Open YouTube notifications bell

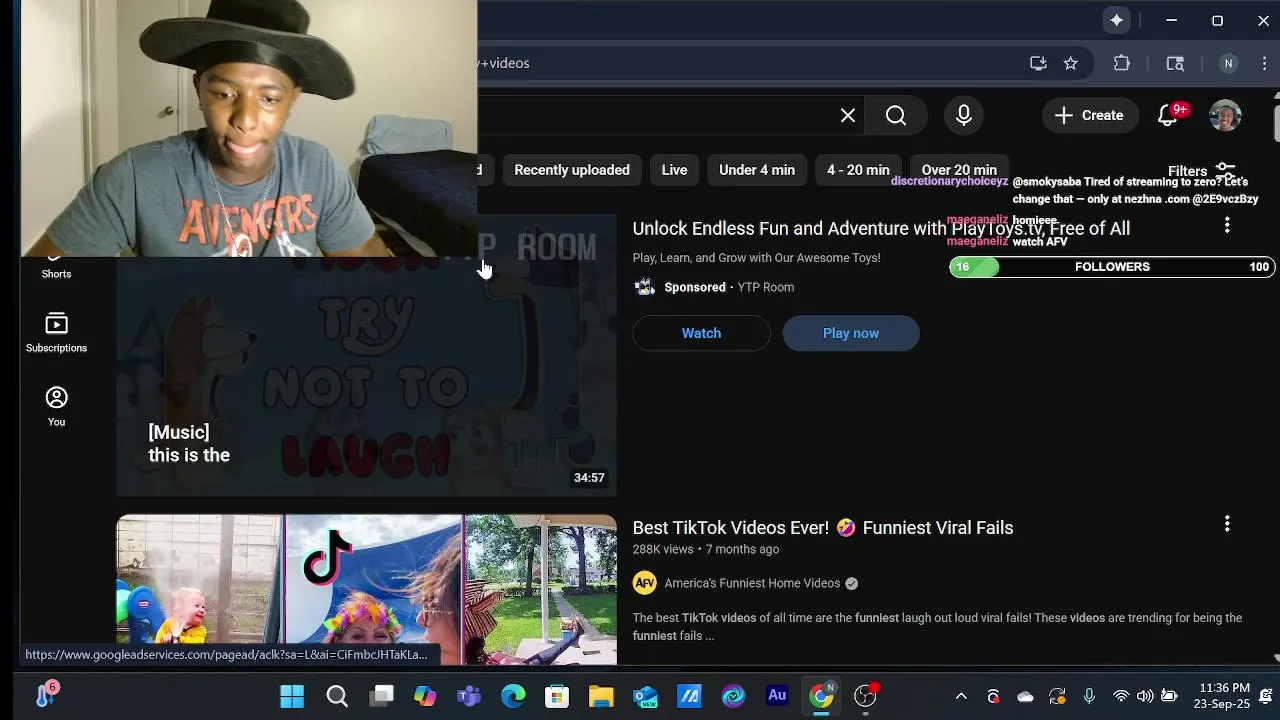(x=1168, y=115)
